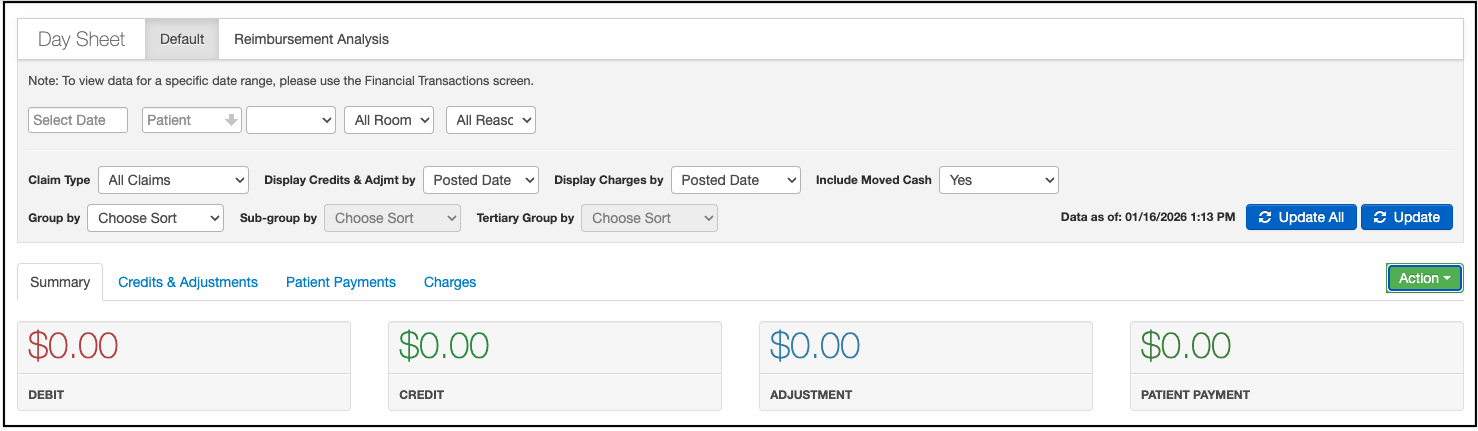The width and height of the screenshot is (1478, 431).
Task: Click the Patient search field
Action: [181, 120]
